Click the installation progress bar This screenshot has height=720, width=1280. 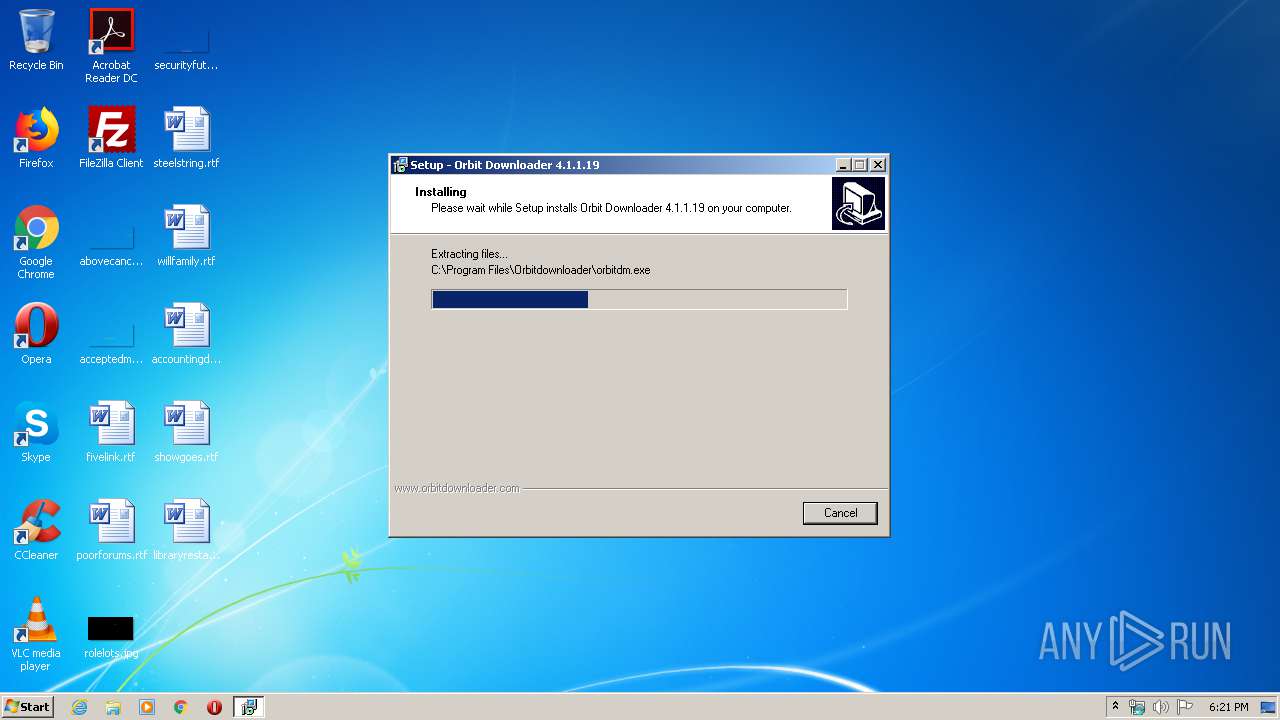point(639,300)
